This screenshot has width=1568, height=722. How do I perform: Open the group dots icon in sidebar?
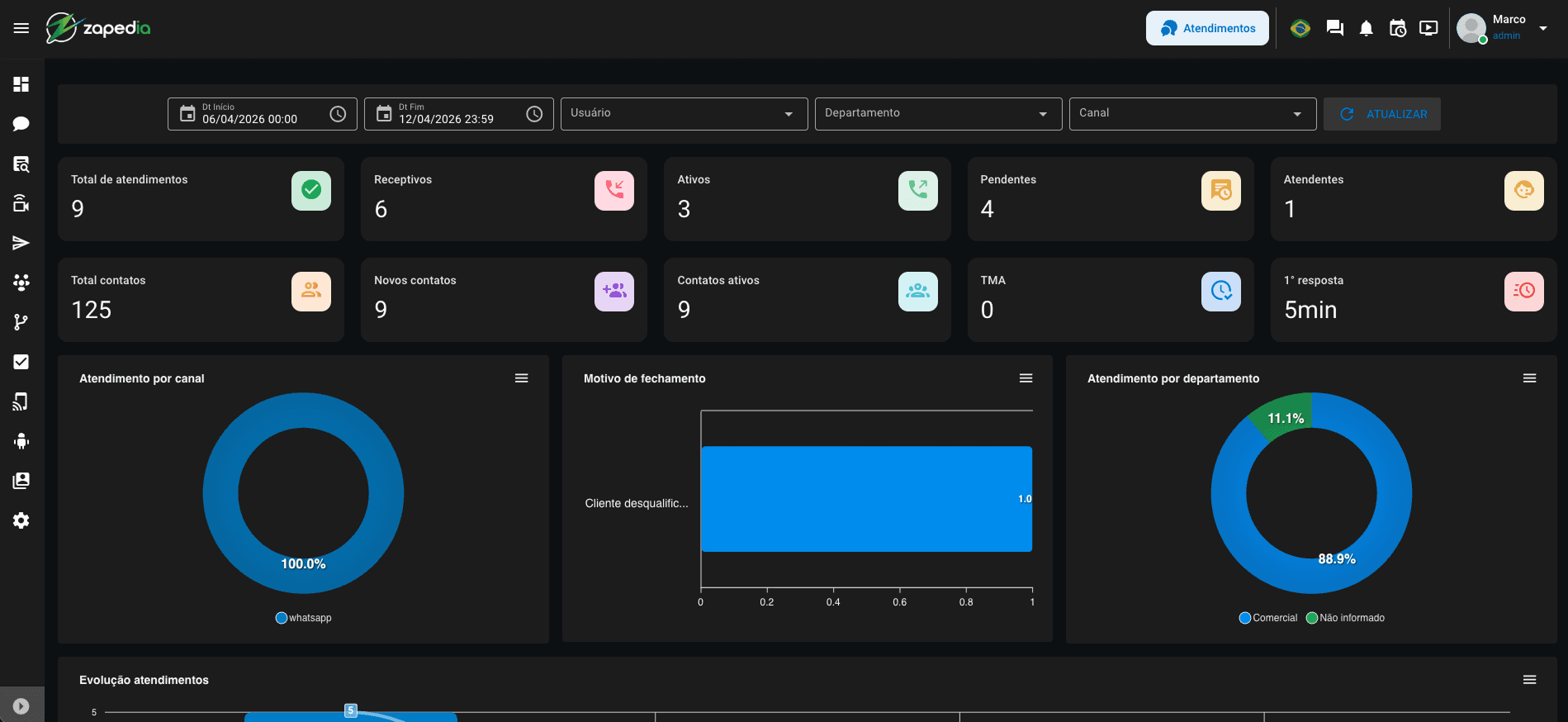coord(21,283)
